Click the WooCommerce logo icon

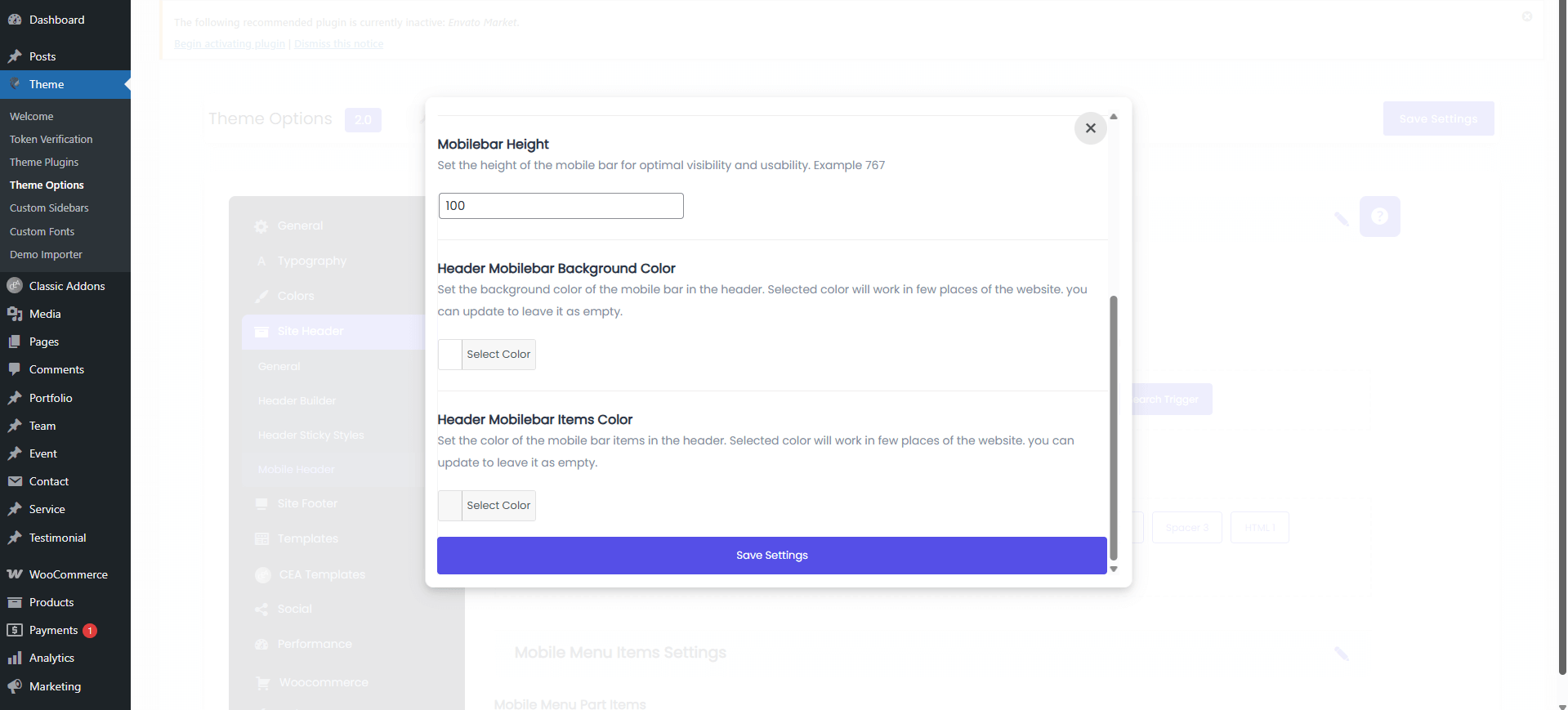point(15,574)
